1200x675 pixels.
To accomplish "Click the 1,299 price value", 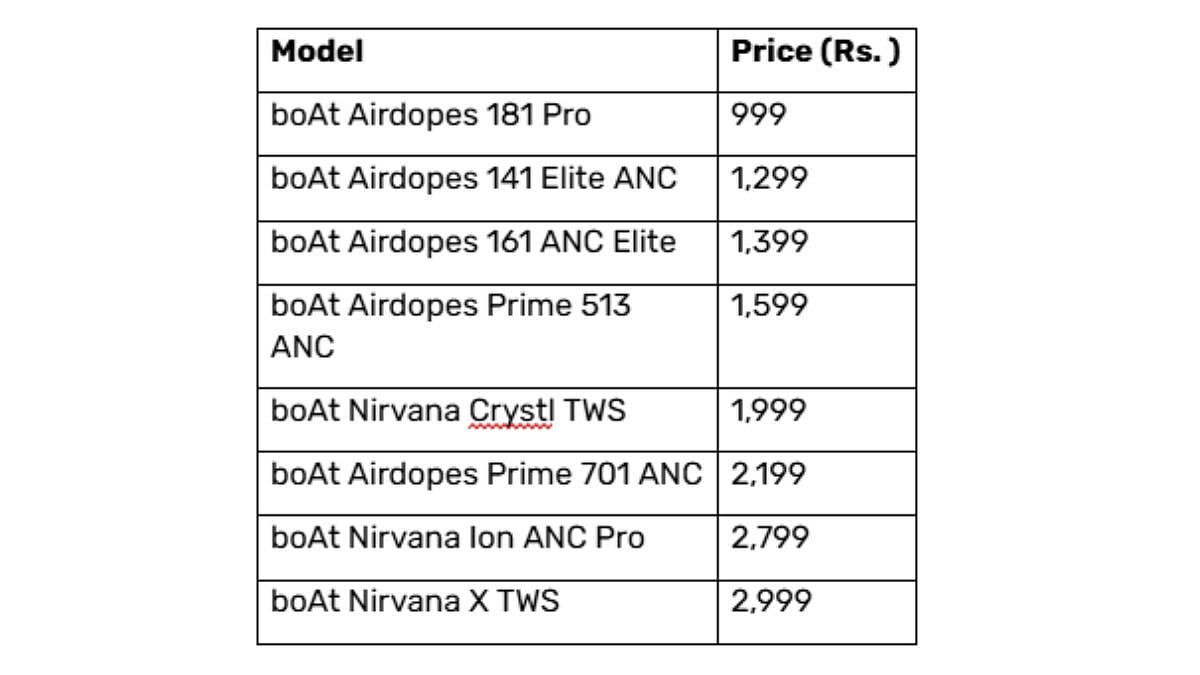I will pos(769,179).
